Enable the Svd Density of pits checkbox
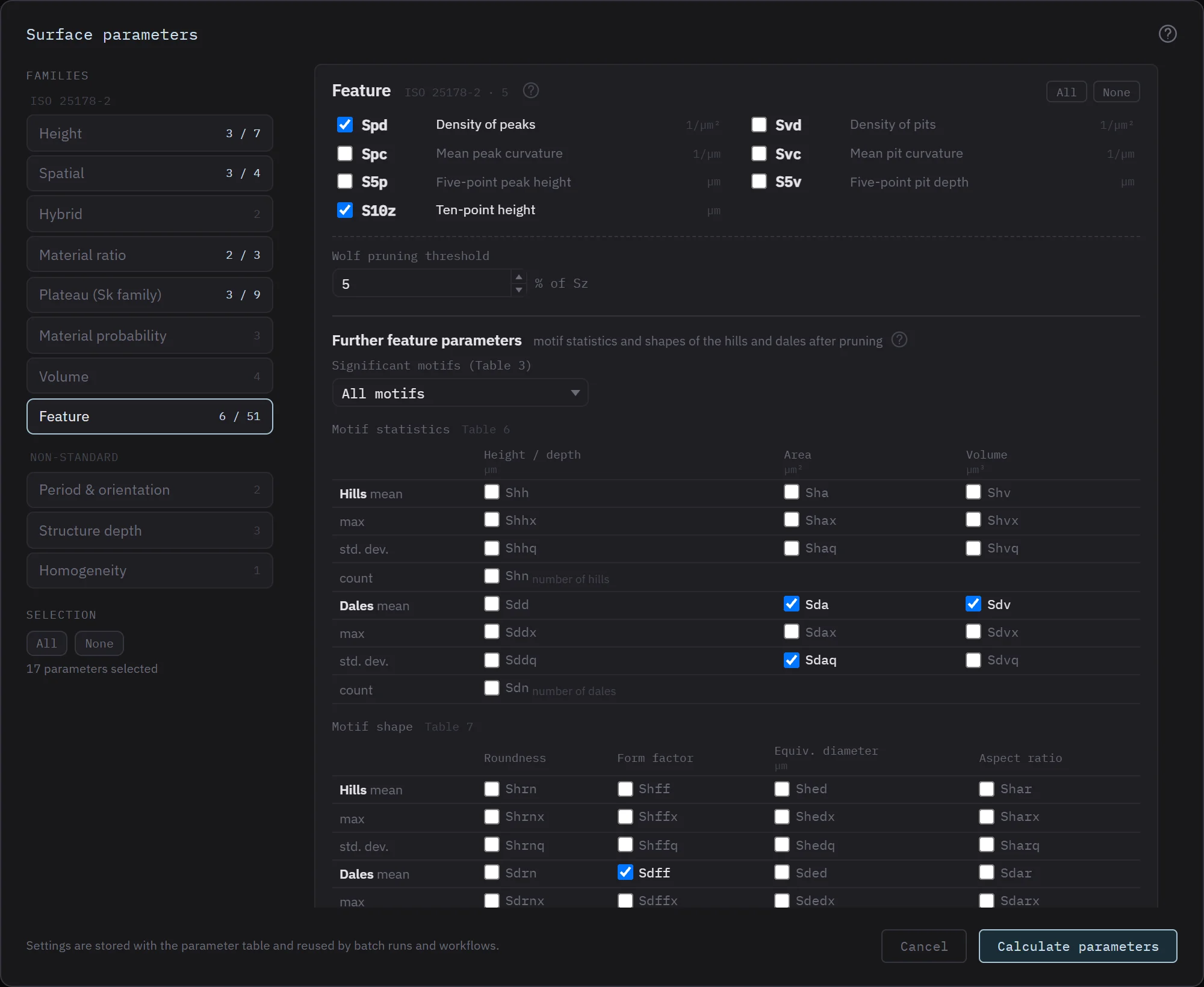This screenshot has height=987, width=1204. (759, 125)
